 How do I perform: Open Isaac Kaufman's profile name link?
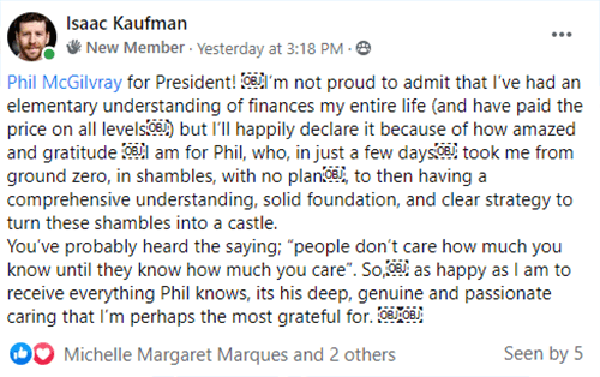click(126, 23)
